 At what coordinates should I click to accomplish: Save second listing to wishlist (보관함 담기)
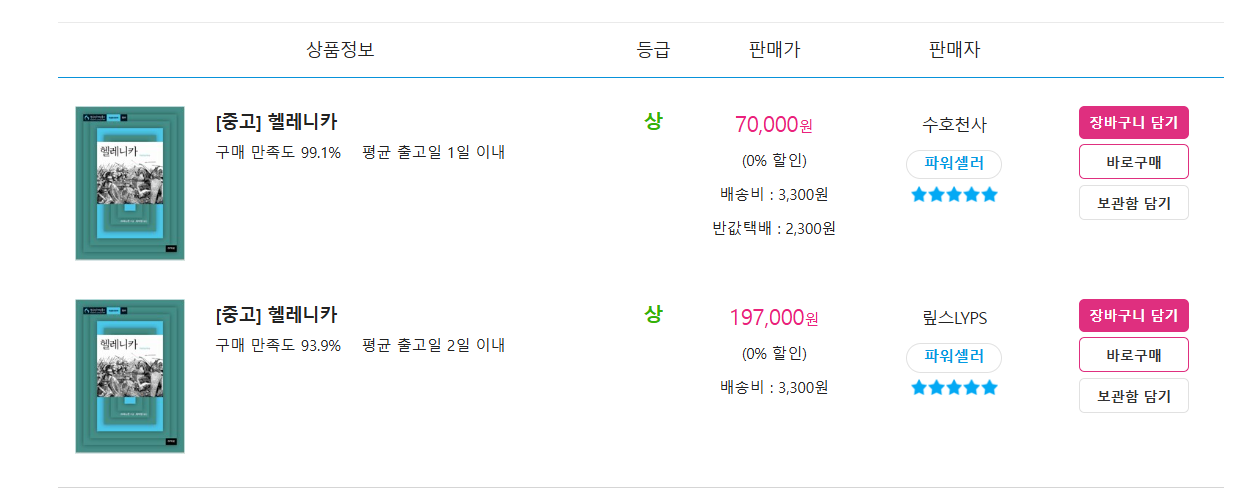(1133, 395)
